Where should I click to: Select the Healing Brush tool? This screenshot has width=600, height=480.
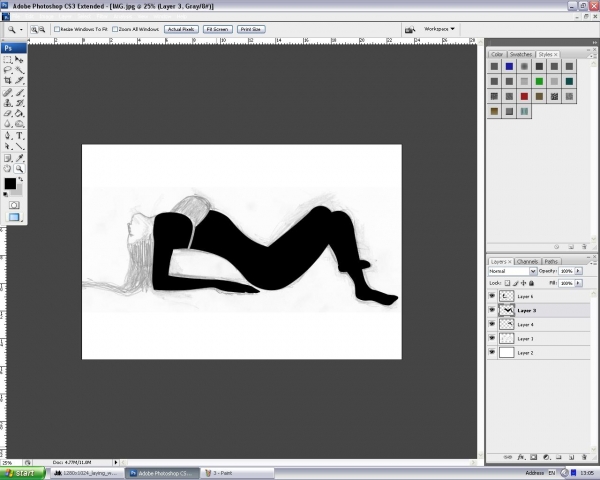pos(8,93)
